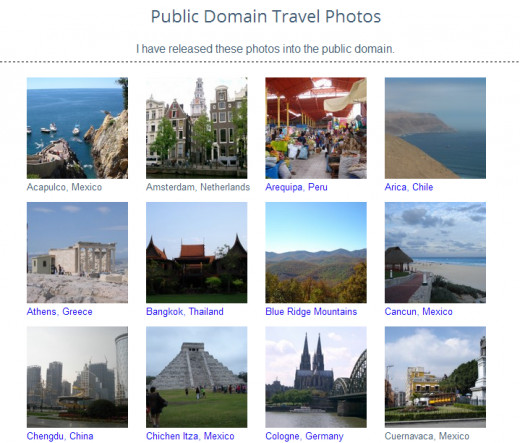Open the Amsterdam canal houses thumbnail
Viewport: 520px width, 443px height.
point(197,128)
